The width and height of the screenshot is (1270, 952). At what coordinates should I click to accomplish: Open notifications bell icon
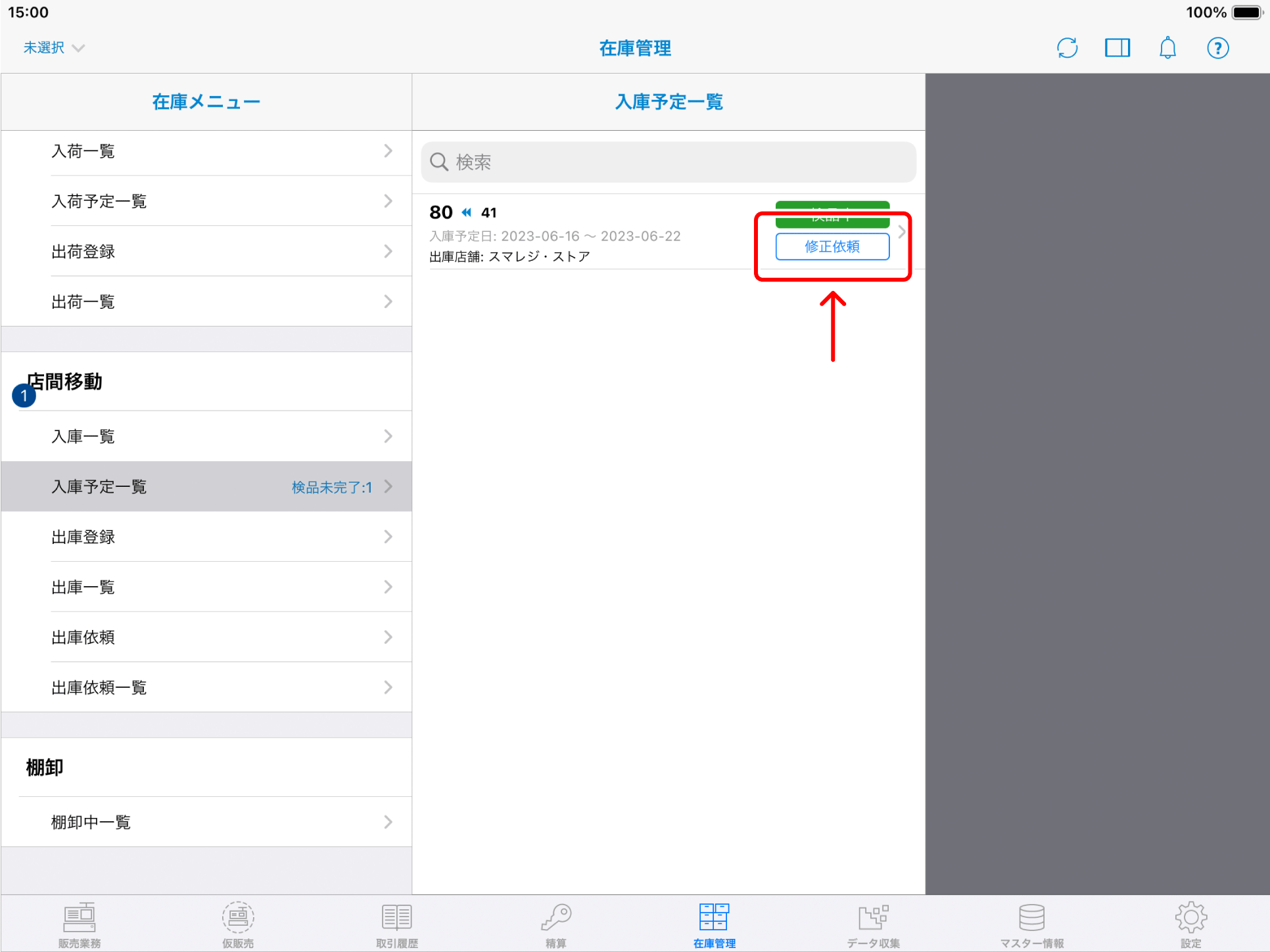1167,48
